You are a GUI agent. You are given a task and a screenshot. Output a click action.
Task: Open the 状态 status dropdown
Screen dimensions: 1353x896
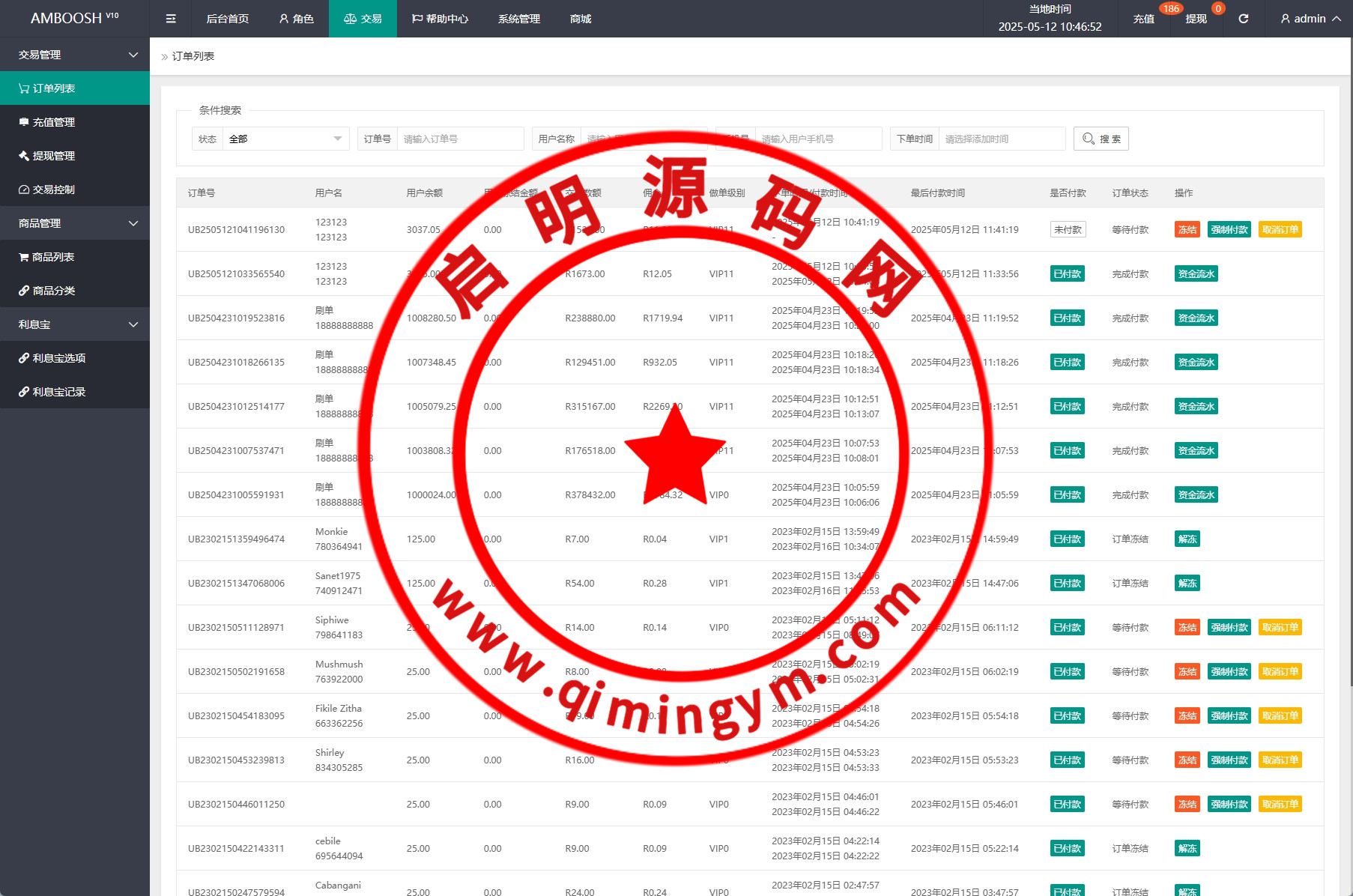tap(285, 139)
